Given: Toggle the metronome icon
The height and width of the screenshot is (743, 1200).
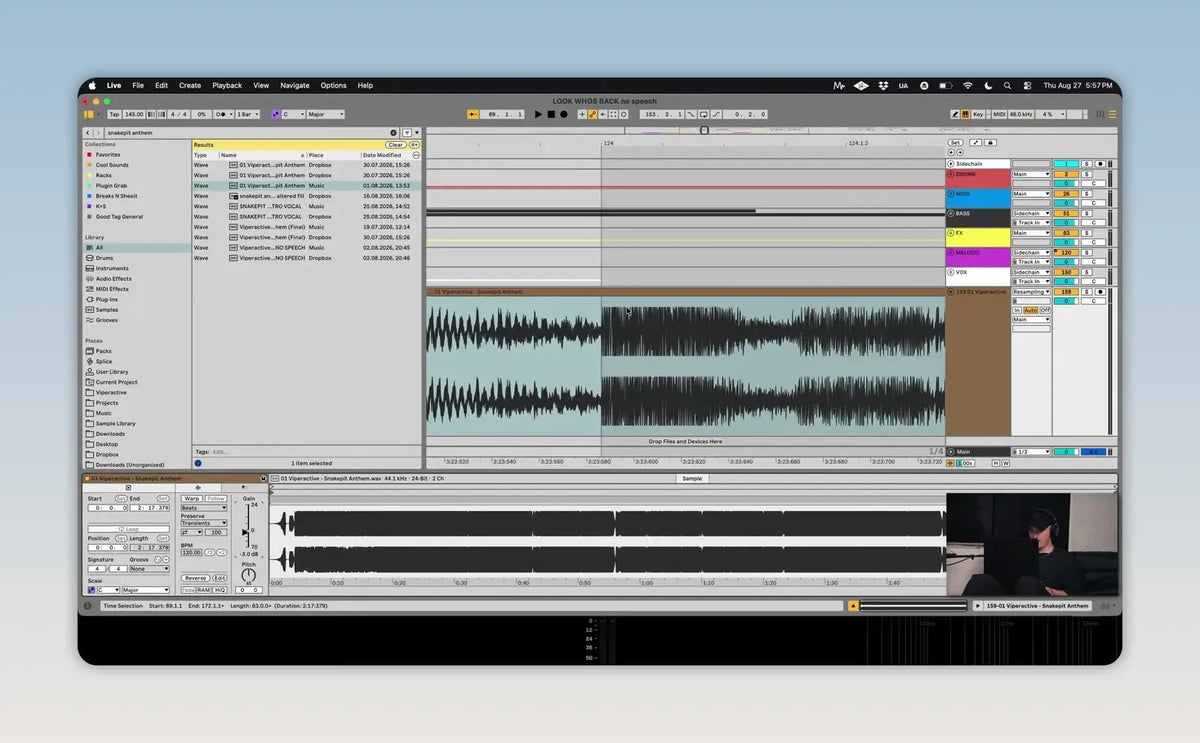Looking at the screenshot, I should [224, 114].
